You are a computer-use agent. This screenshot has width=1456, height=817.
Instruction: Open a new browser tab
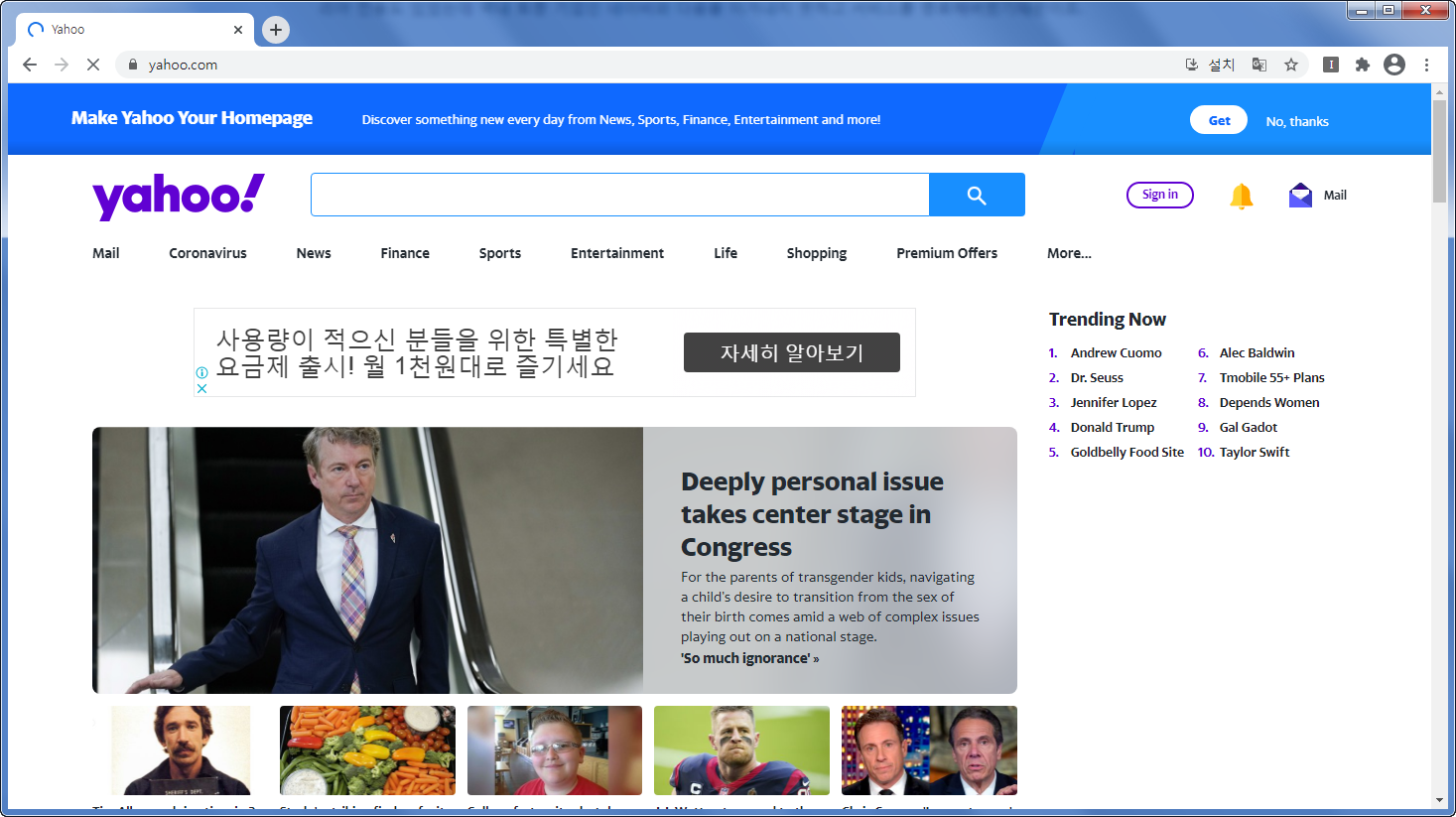tap(276, 30)
